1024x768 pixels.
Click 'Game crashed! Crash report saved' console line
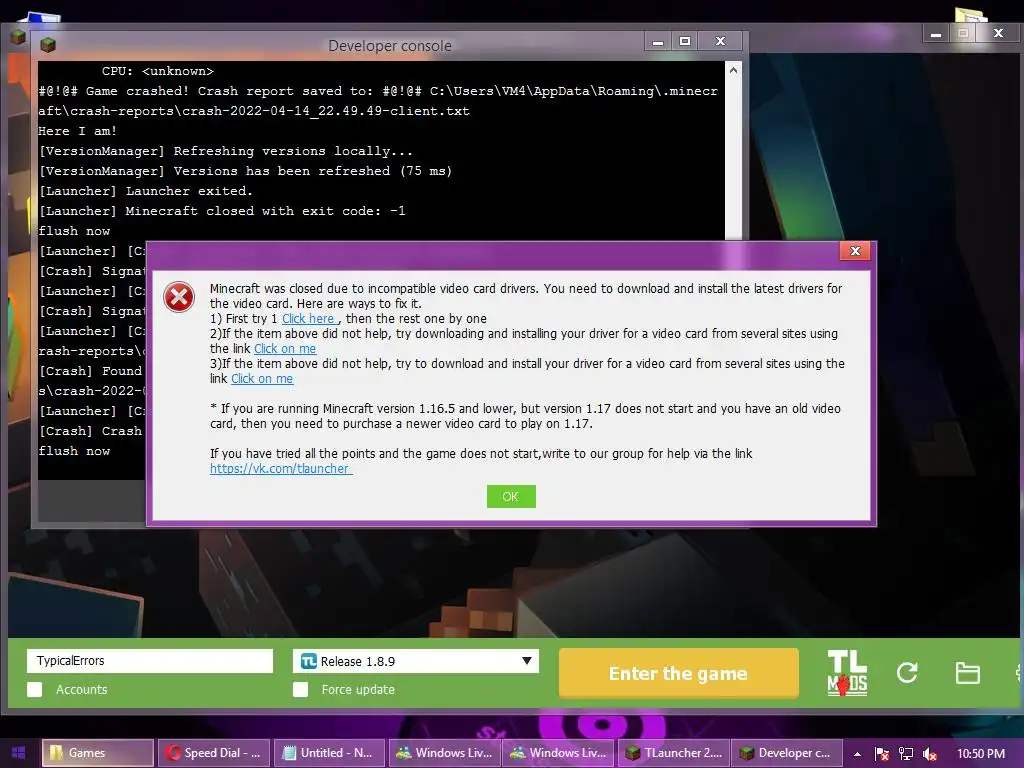[x=377, y=101]
